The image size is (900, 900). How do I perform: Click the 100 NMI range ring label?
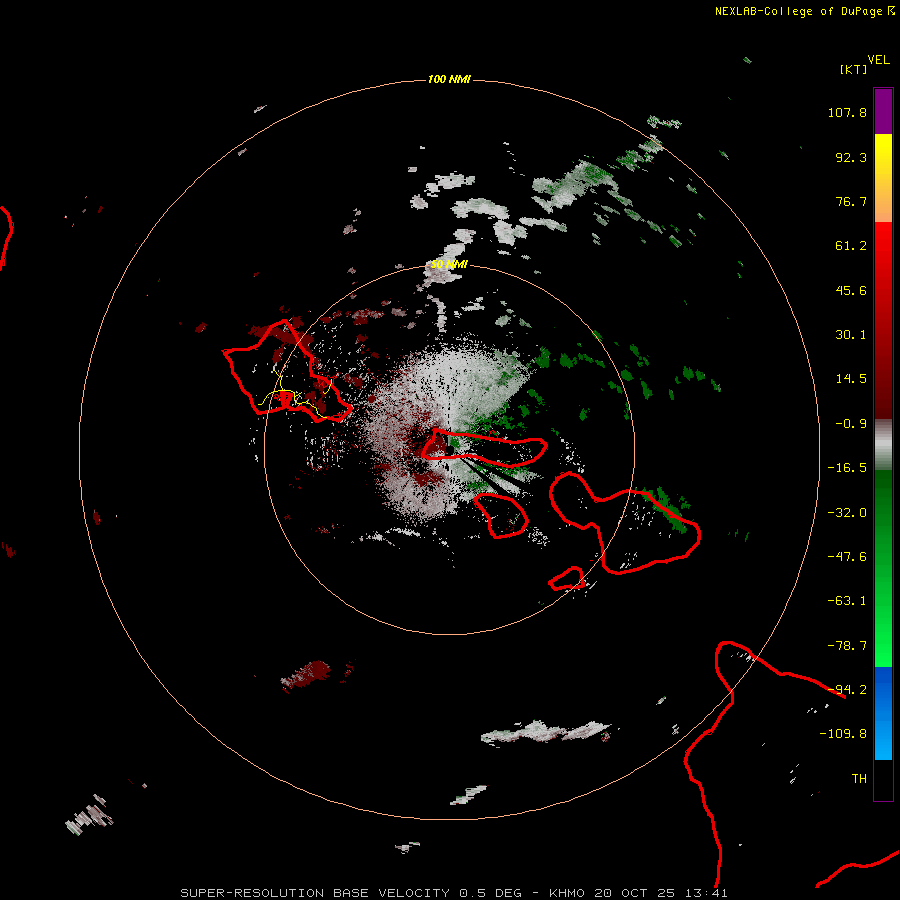pyautogui.click(x=449, y=79)
